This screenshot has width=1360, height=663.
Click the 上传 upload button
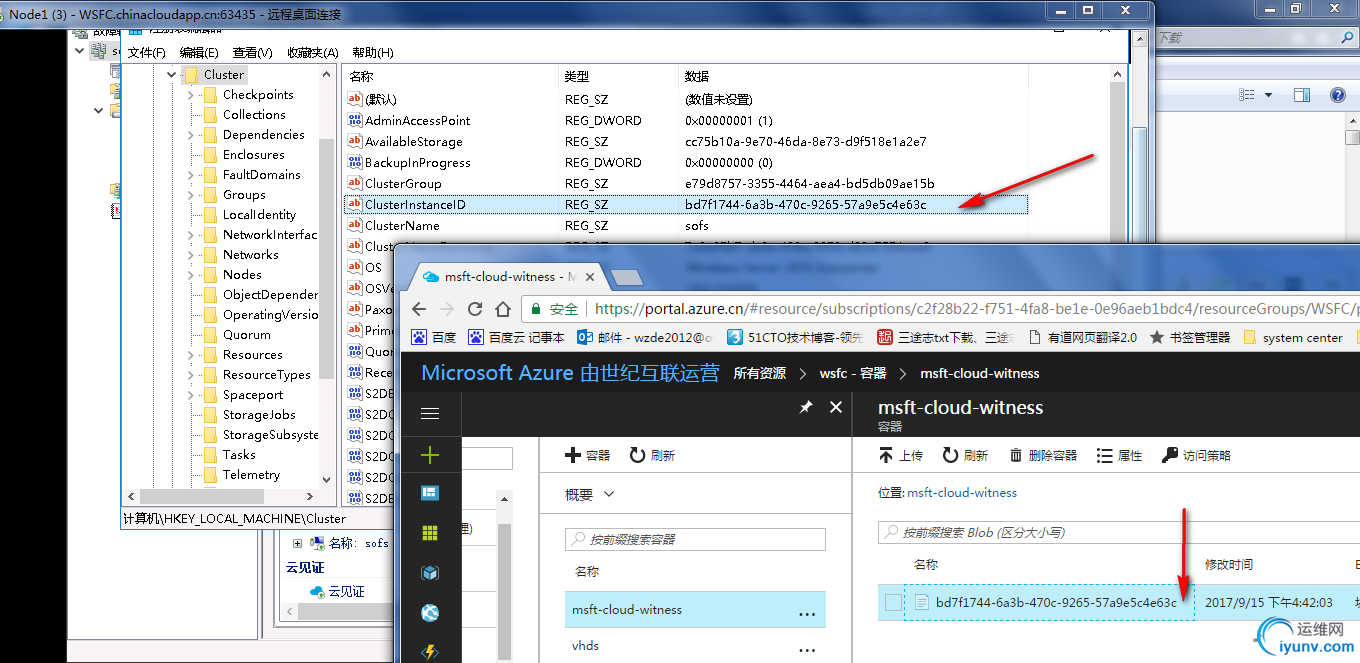(x=901, y=455)
